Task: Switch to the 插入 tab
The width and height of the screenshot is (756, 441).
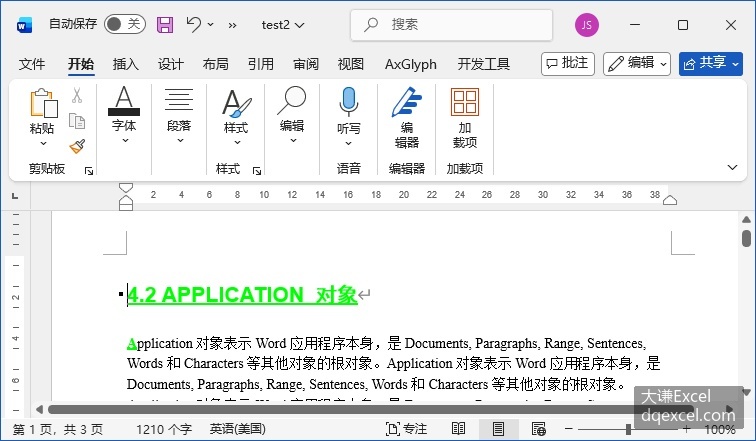Action: point(125,64)
